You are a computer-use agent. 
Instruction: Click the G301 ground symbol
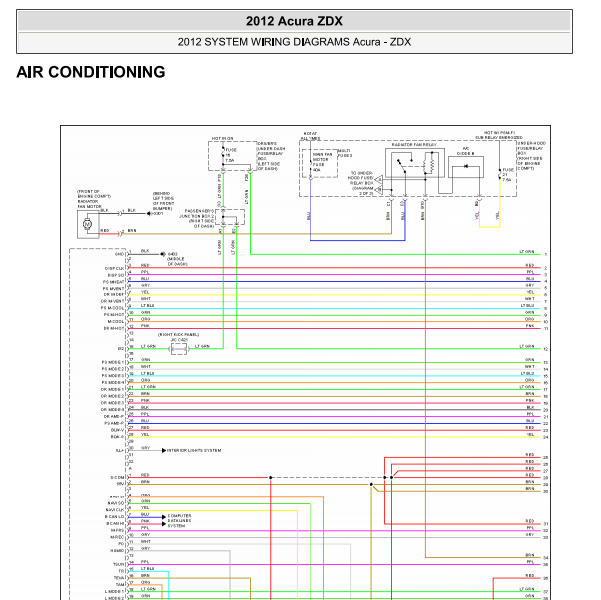tap(149, 214)
